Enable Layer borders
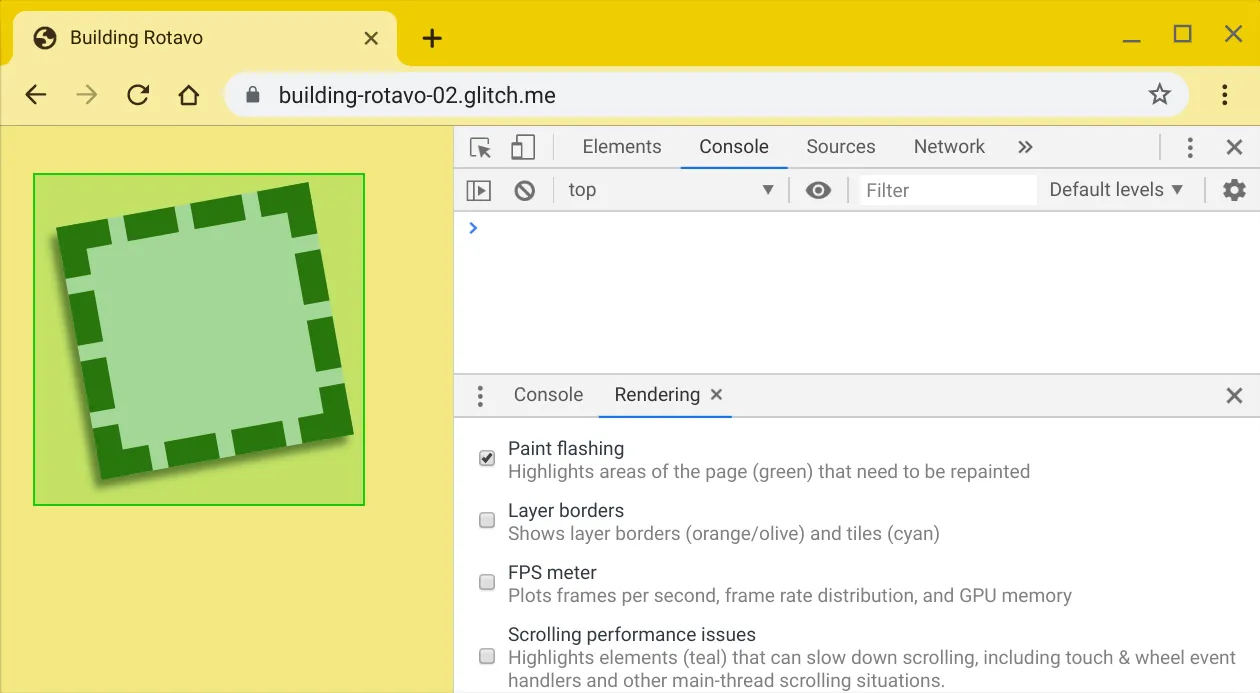Image resolution: width=1260 pixels, height=693 pixels. pyautogui.click(x=486, y=520)
